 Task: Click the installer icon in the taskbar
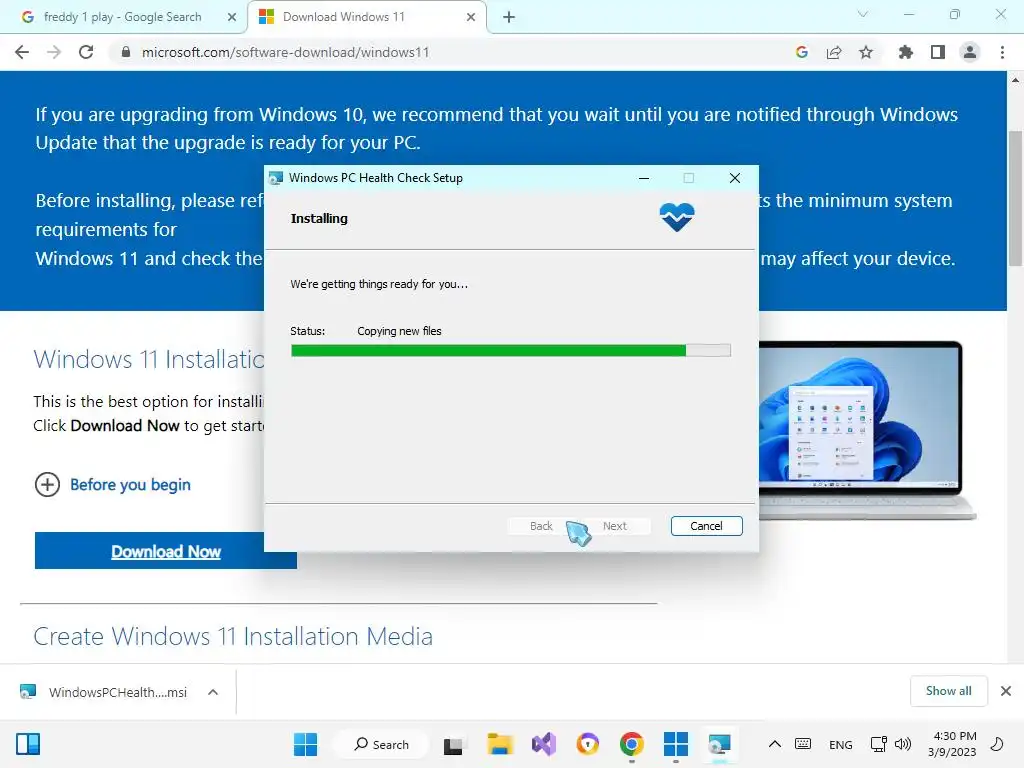pyautogui.click(x=719, y=744)
